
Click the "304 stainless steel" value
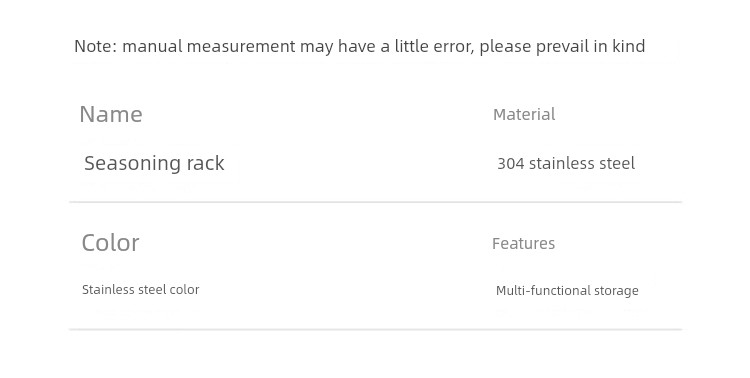(566, 164)
